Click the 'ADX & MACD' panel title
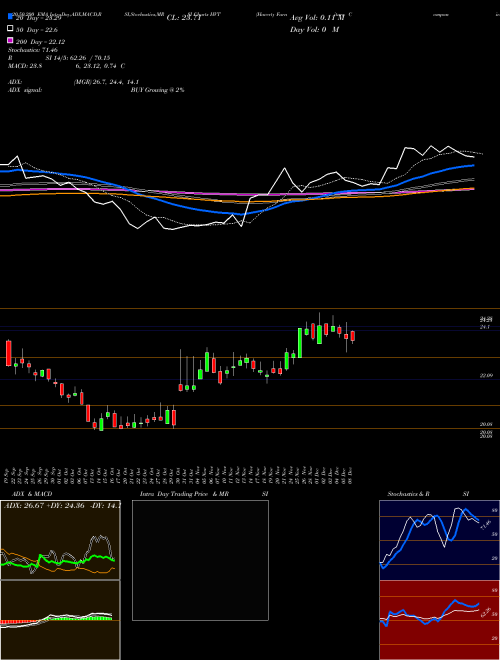 [32, 494]
